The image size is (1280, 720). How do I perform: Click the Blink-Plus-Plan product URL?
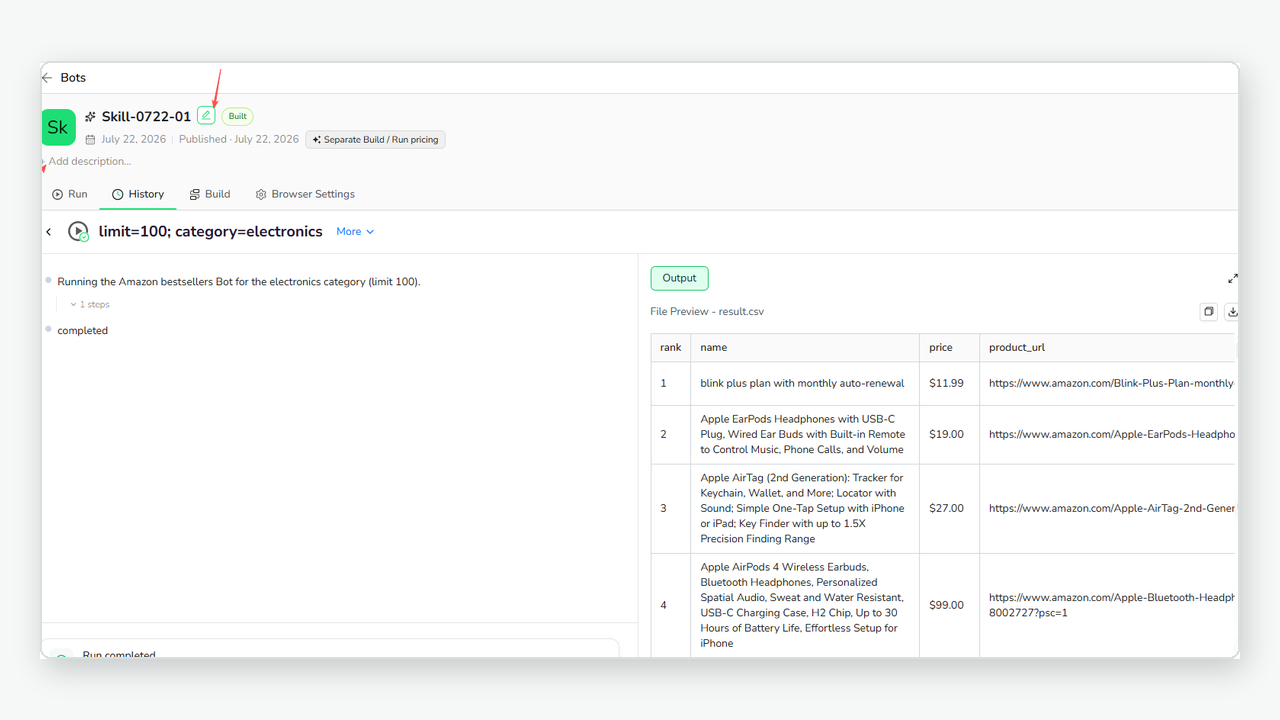tap(1112, 383)
